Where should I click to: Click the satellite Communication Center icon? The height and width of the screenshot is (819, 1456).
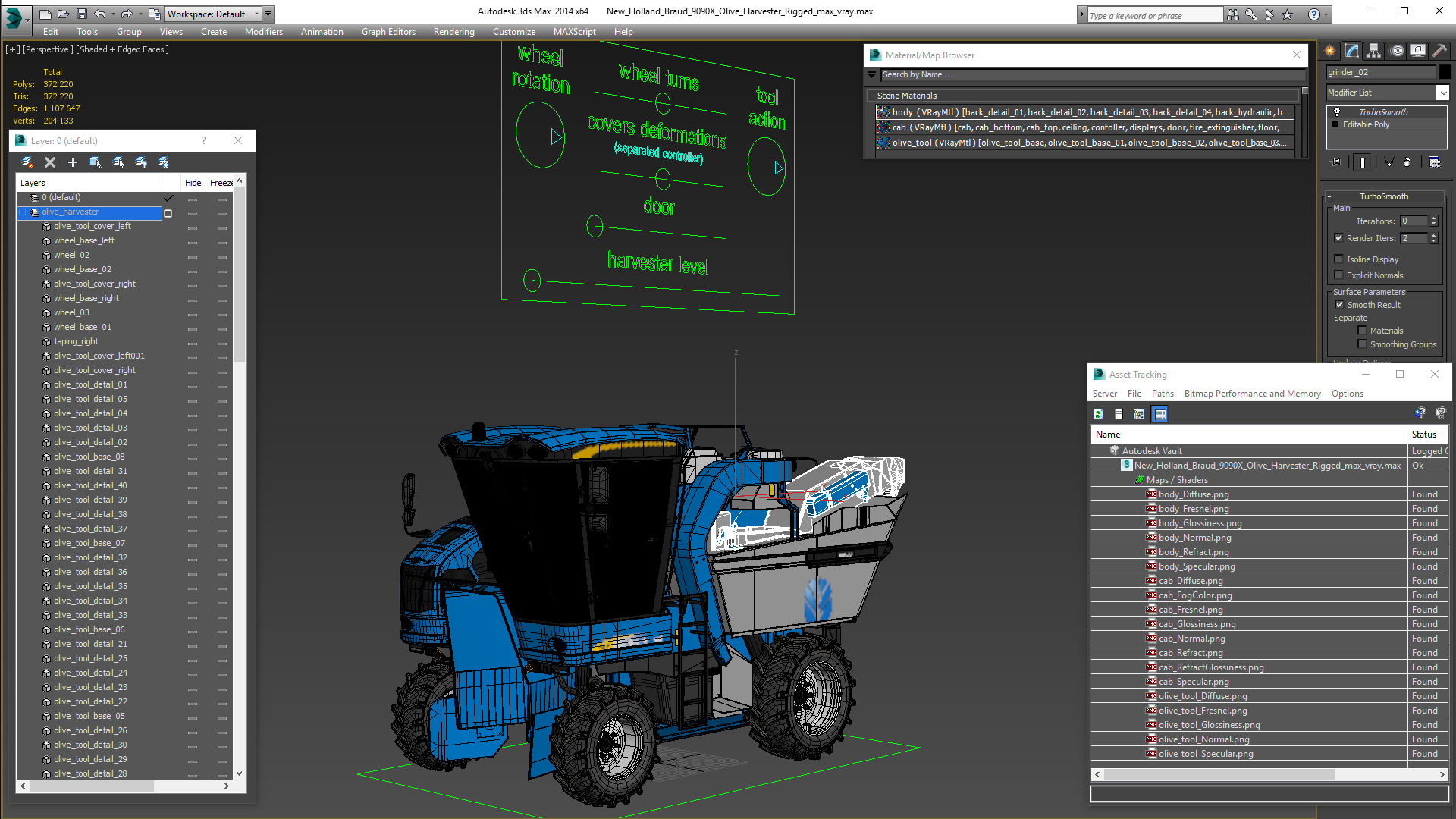point(1269,14)
